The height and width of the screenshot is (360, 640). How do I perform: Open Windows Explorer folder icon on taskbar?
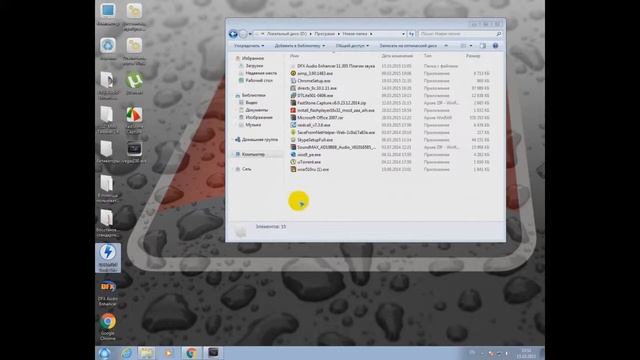click(146, 353)
